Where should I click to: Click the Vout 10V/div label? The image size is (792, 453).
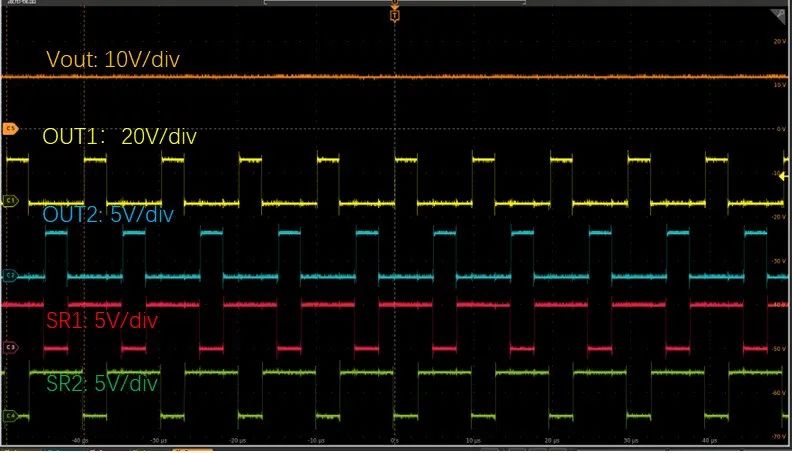click(113, 59)
